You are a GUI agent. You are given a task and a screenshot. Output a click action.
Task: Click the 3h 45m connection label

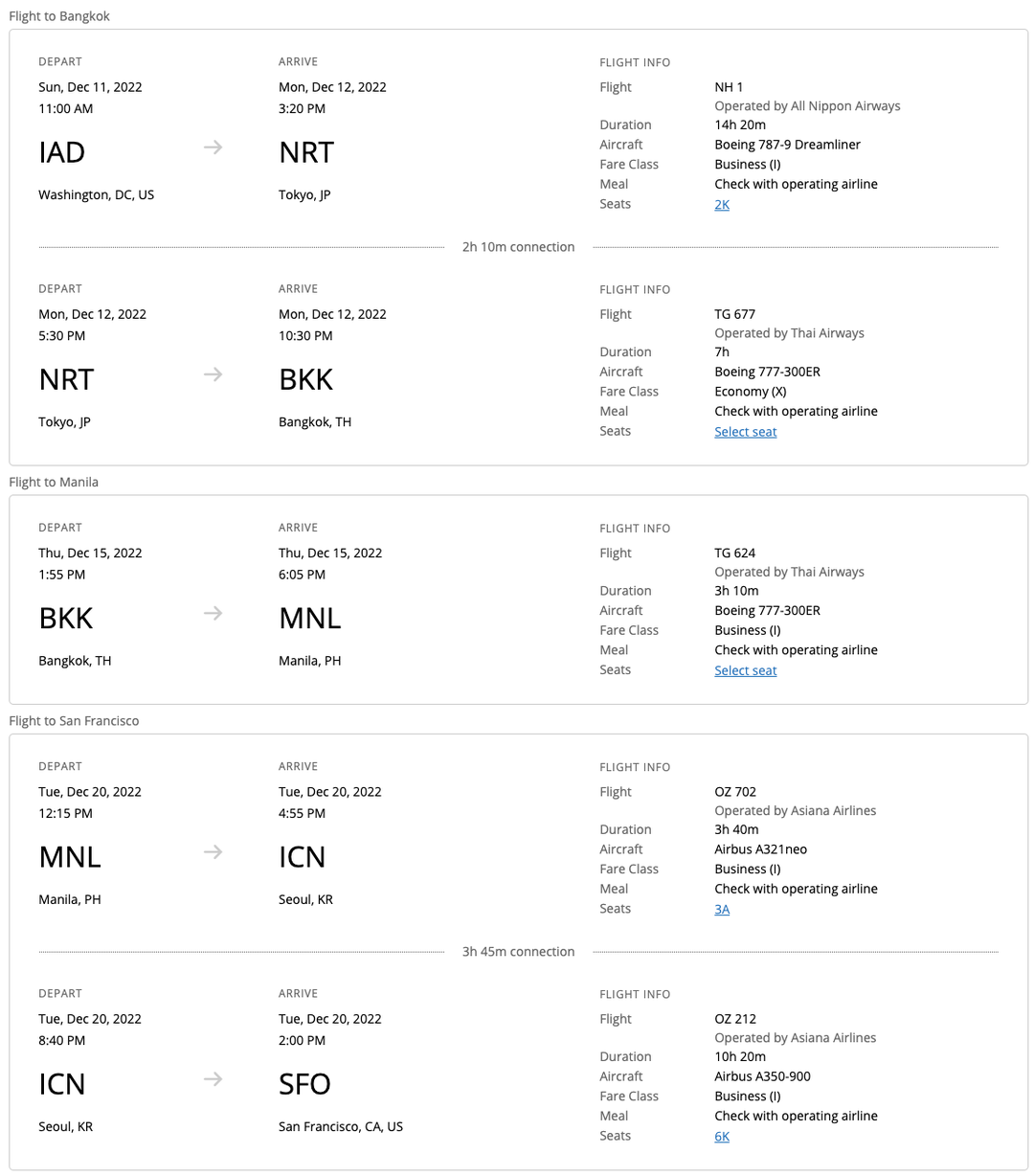point(518,951)
